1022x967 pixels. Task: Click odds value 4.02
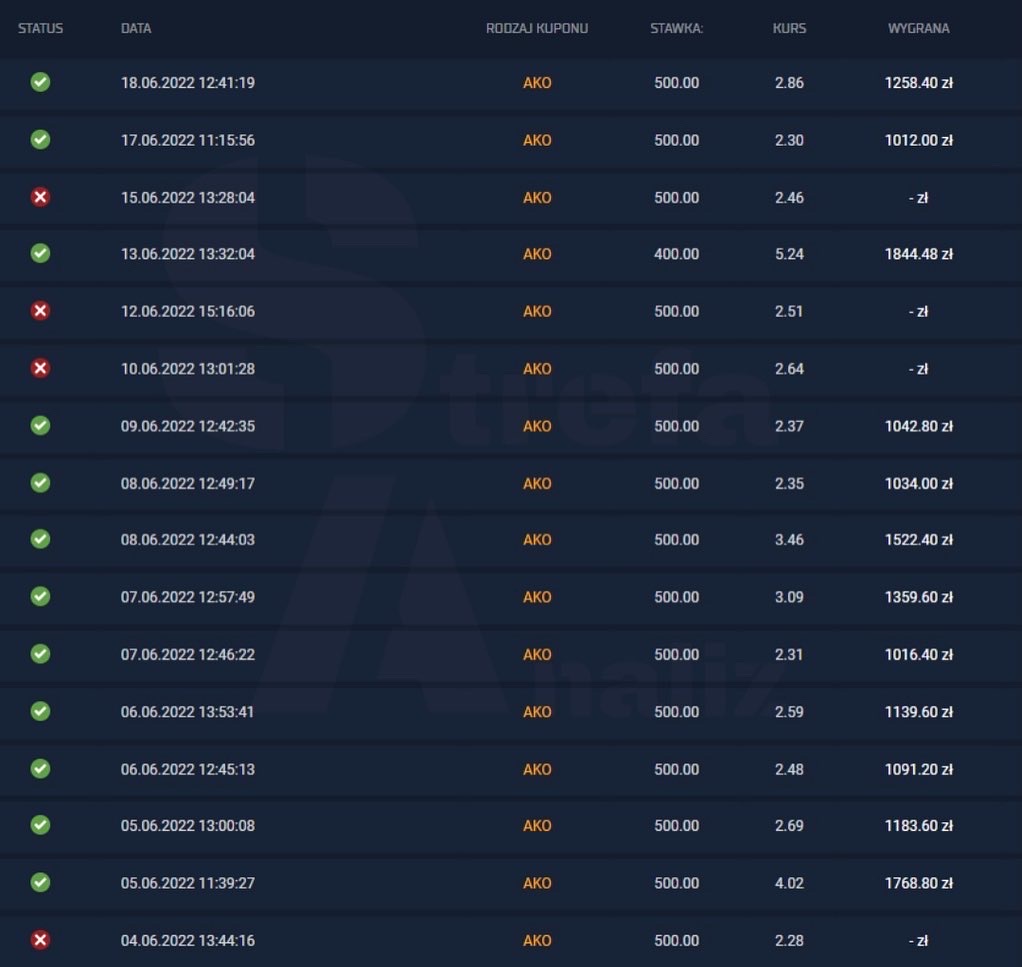789,884
